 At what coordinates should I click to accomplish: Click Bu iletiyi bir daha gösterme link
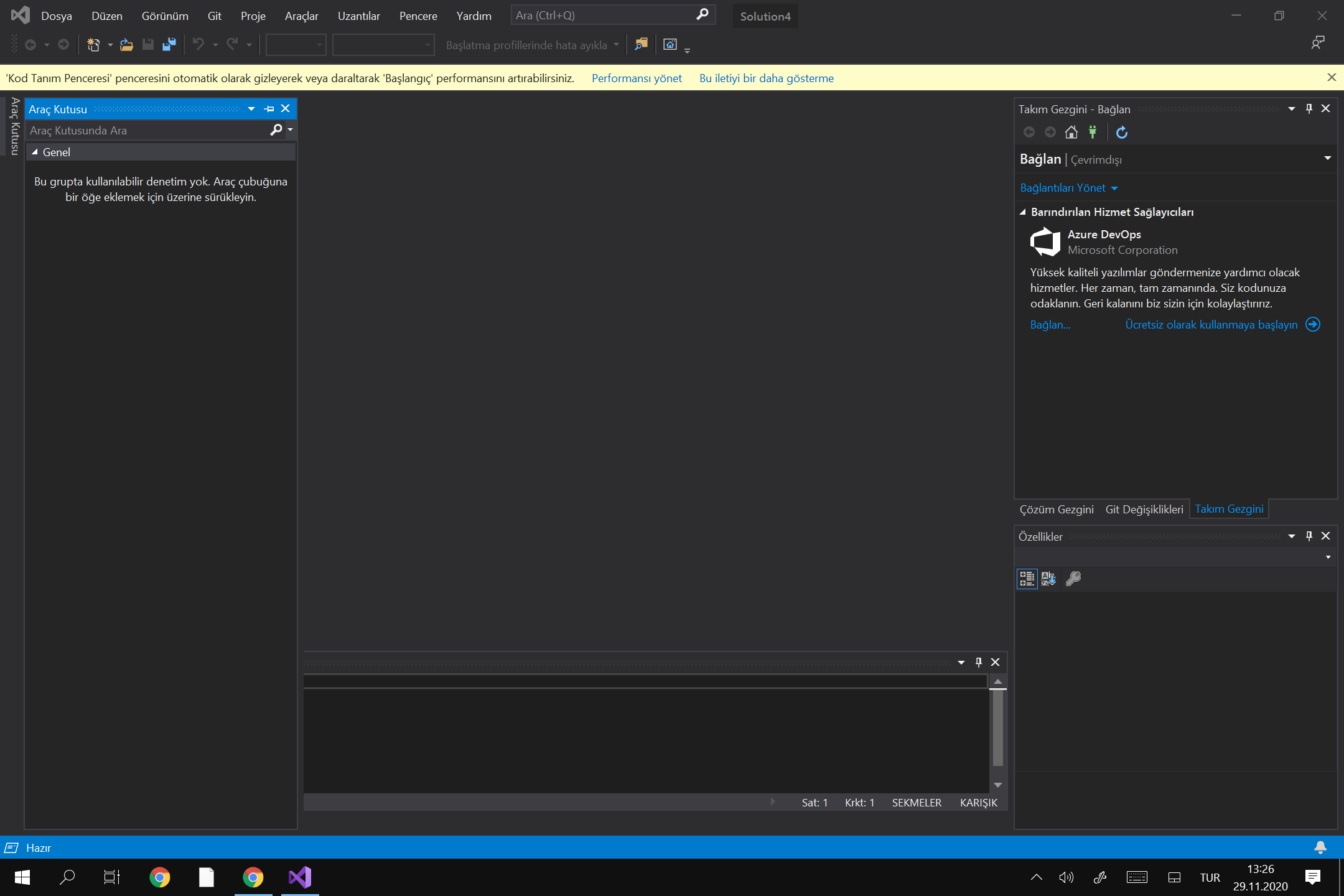point(767,78)
